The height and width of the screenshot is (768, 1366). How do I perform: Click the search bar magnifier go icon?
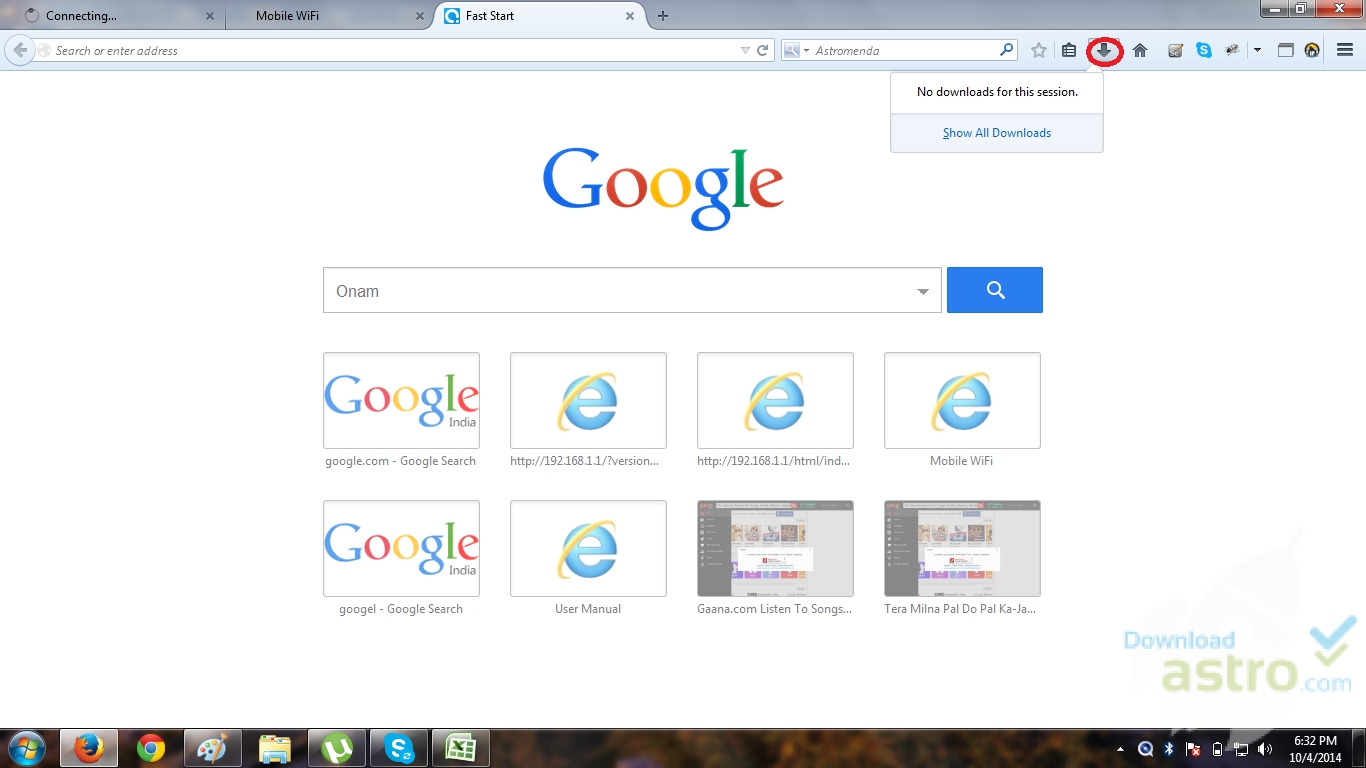(1006, 50)
